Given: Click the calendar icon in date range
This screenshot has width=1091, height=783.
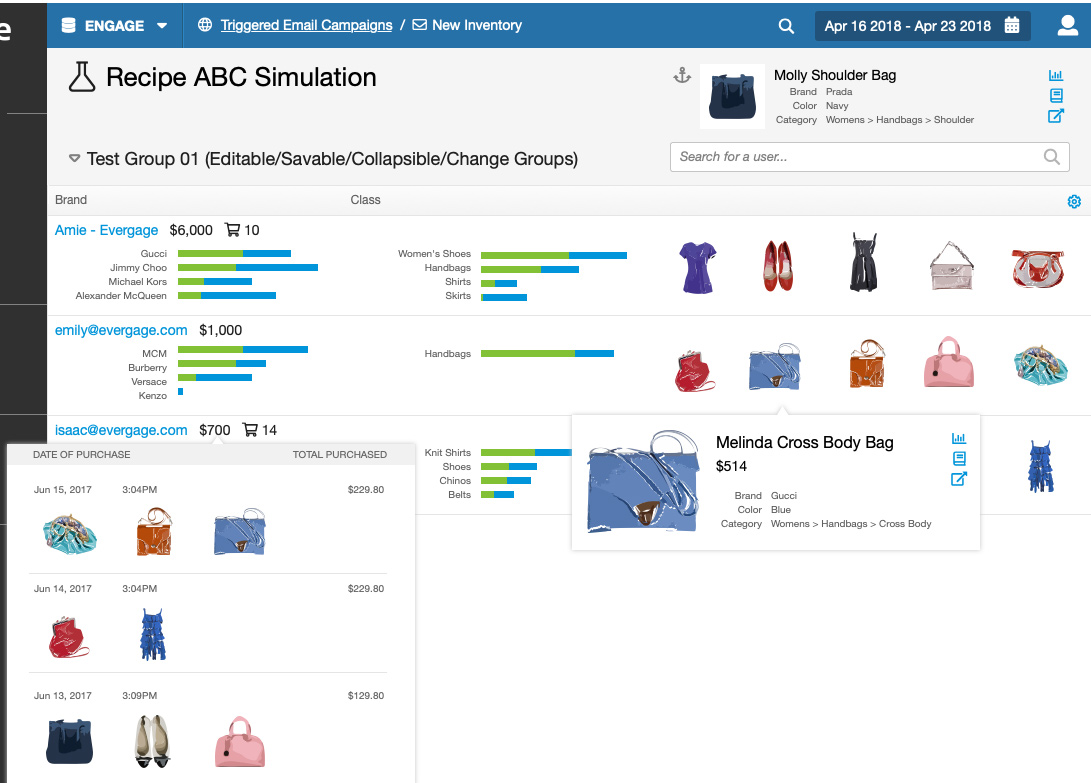Looking at the screenshot, I should click(x=1012, y=26).
